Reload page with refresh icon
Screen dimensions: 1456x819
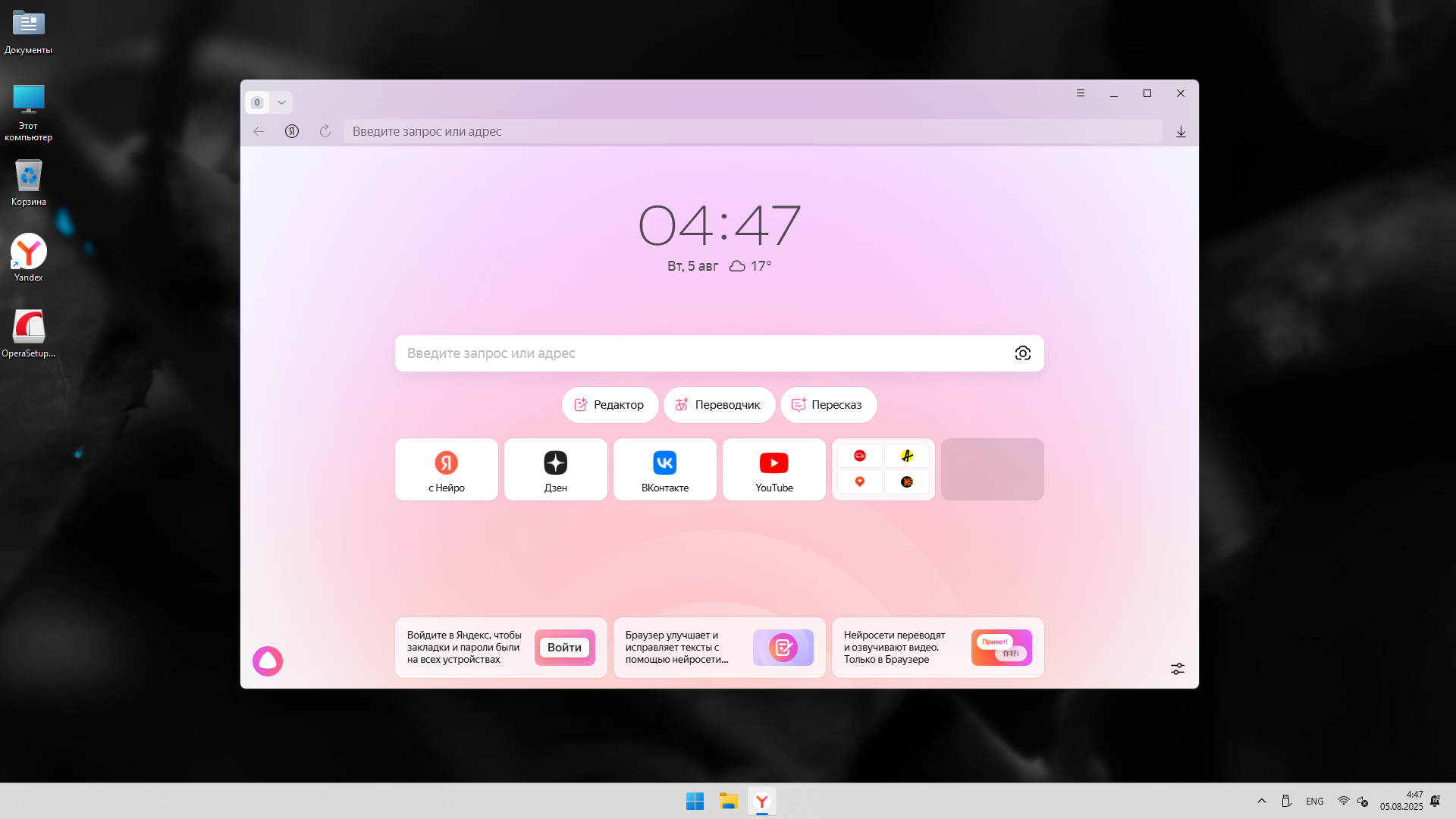pyautogui.click(x=325, y=131)
